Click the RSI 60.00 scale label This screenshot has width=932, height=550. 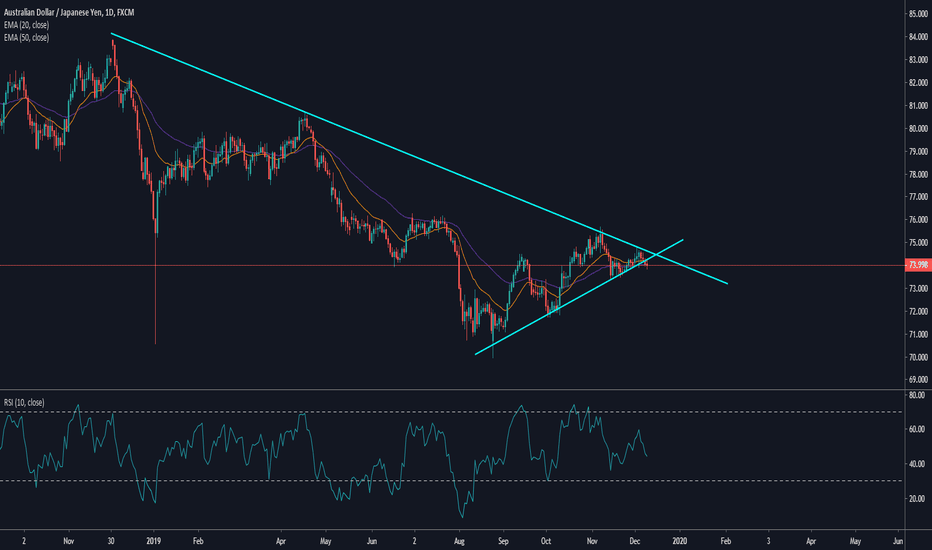click(x=917, y=429)
